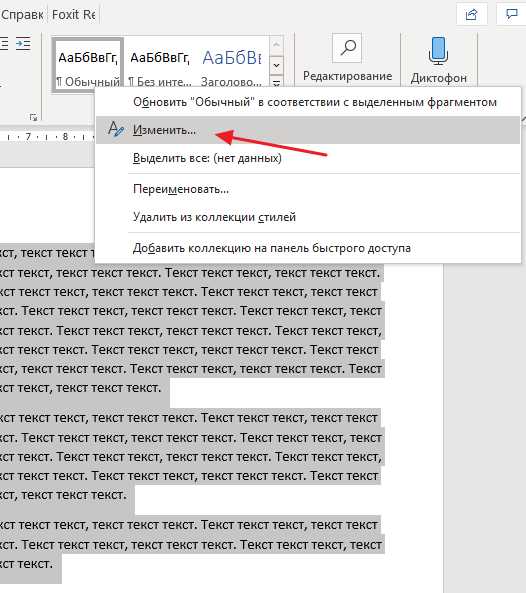Screen dimensions: 526x593
Task: Expand the full styles gallery
Action: coord(276,82)
